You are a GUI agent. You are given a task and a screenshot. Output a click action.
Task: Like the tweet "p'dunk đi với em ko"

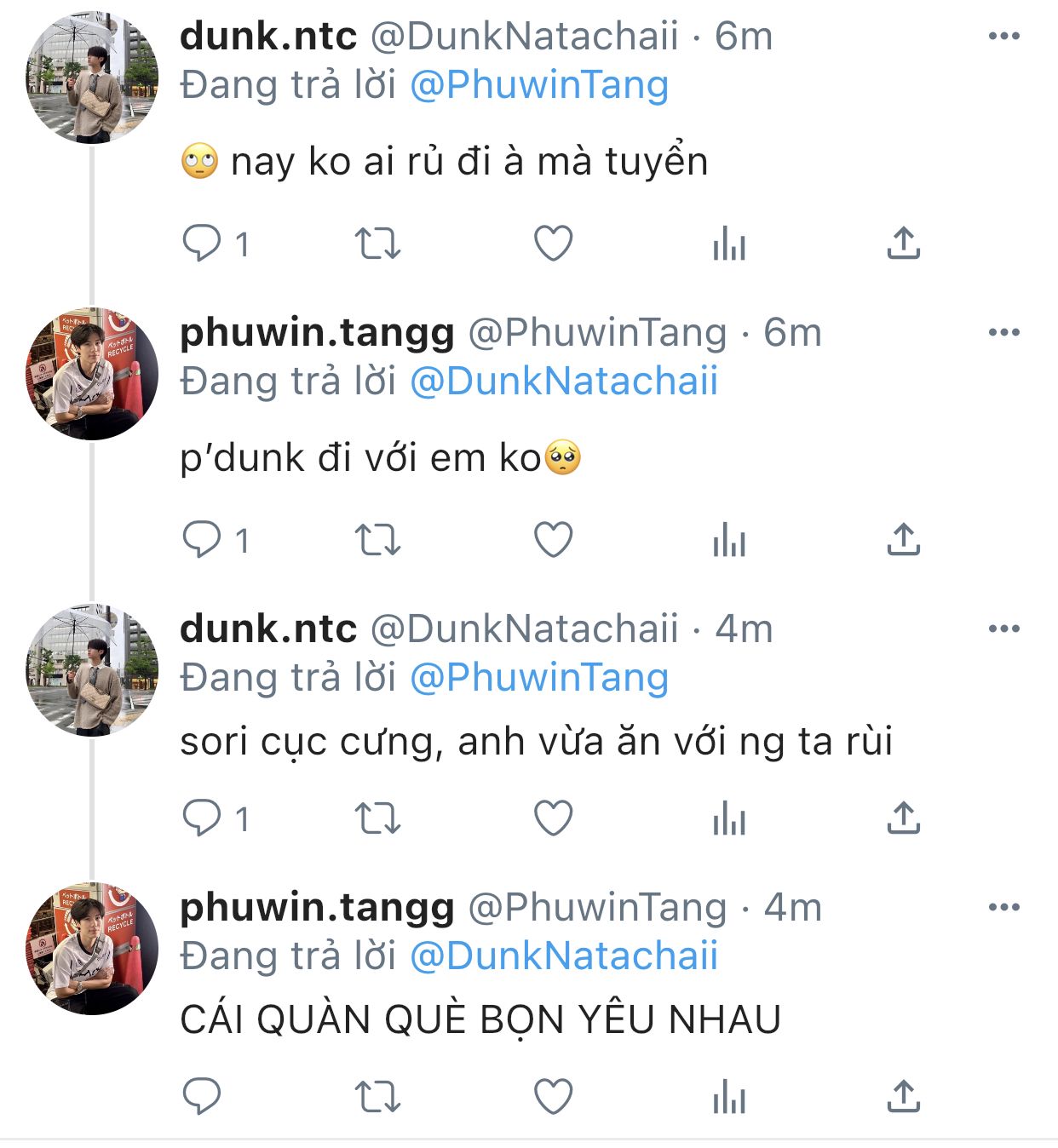pyautogui.click(x=553, y=540)
